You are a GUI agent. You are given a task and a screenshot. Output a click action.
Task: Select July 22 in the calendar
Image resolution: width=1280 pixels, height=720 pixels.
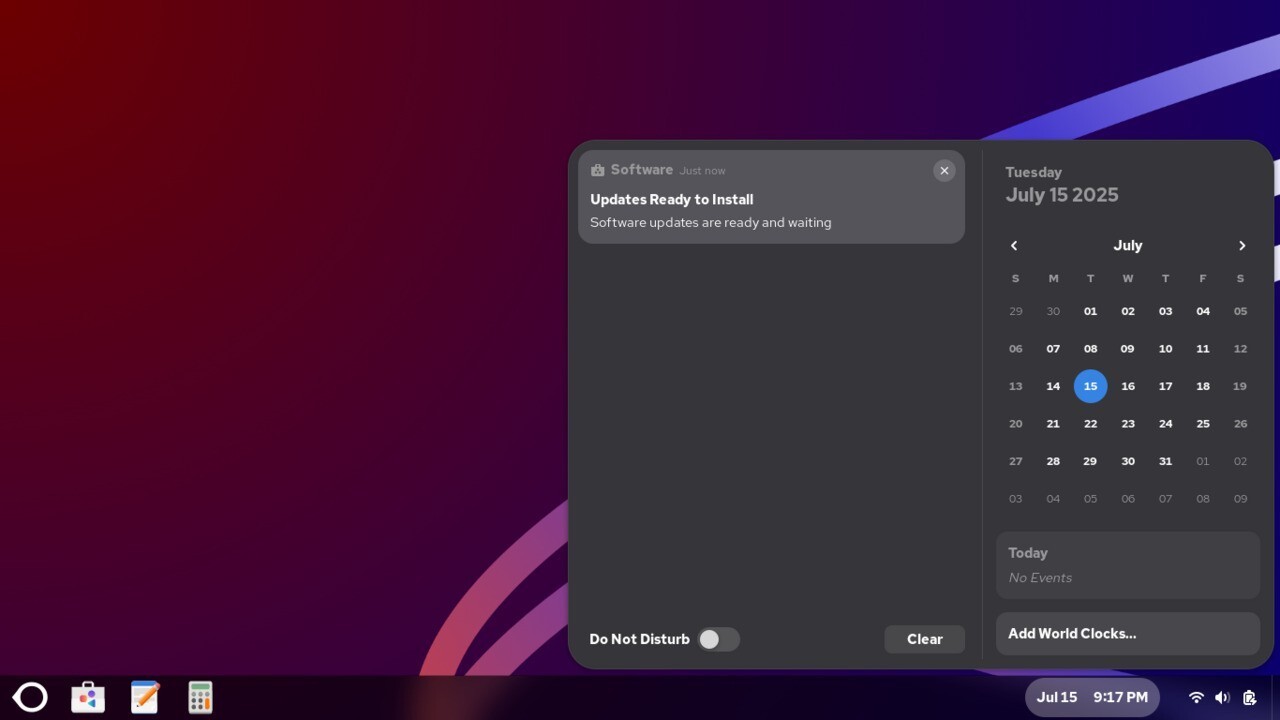(x=1090, y=424)
